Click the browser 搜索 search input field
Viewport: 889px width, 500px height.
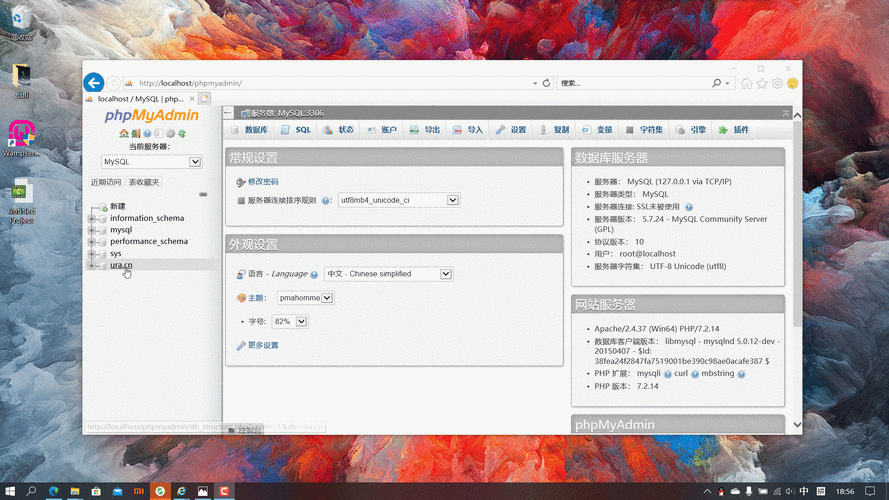(633, 83)
